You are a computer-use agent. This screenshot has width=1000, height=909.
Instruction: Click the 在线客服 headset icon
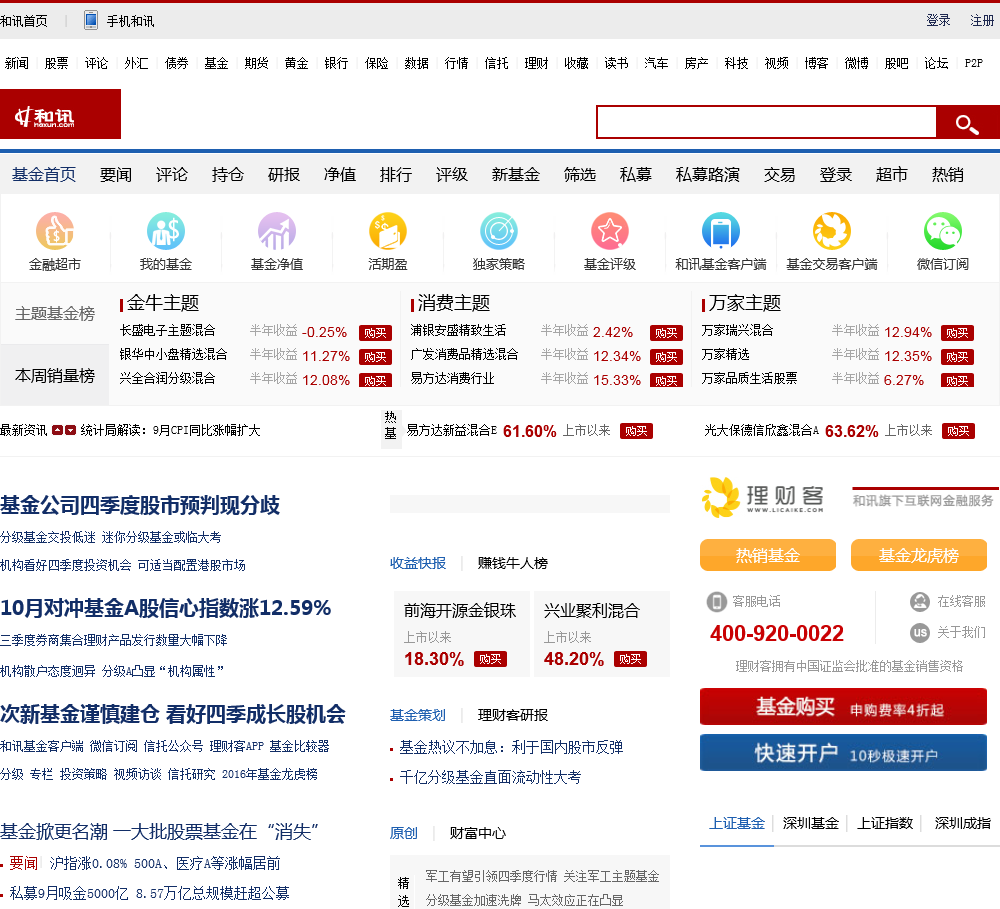coord(920,602)
